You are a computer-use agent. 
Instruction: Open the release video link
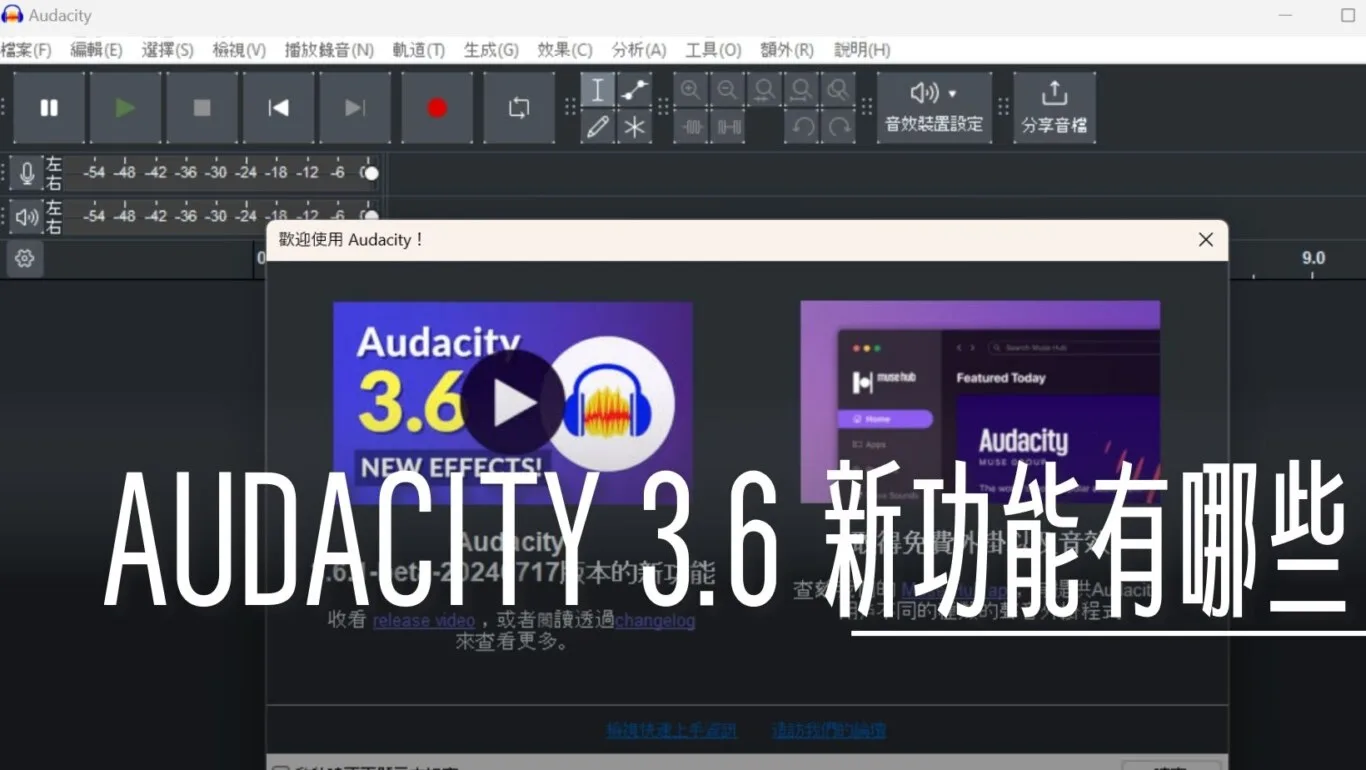pos(424,621)
